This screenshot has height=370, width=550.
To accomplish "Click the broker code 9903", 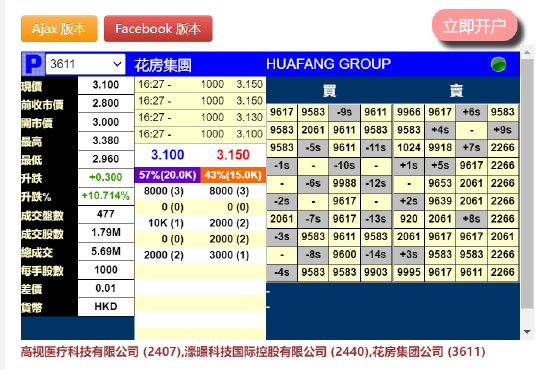I will (x=376, y=273).
